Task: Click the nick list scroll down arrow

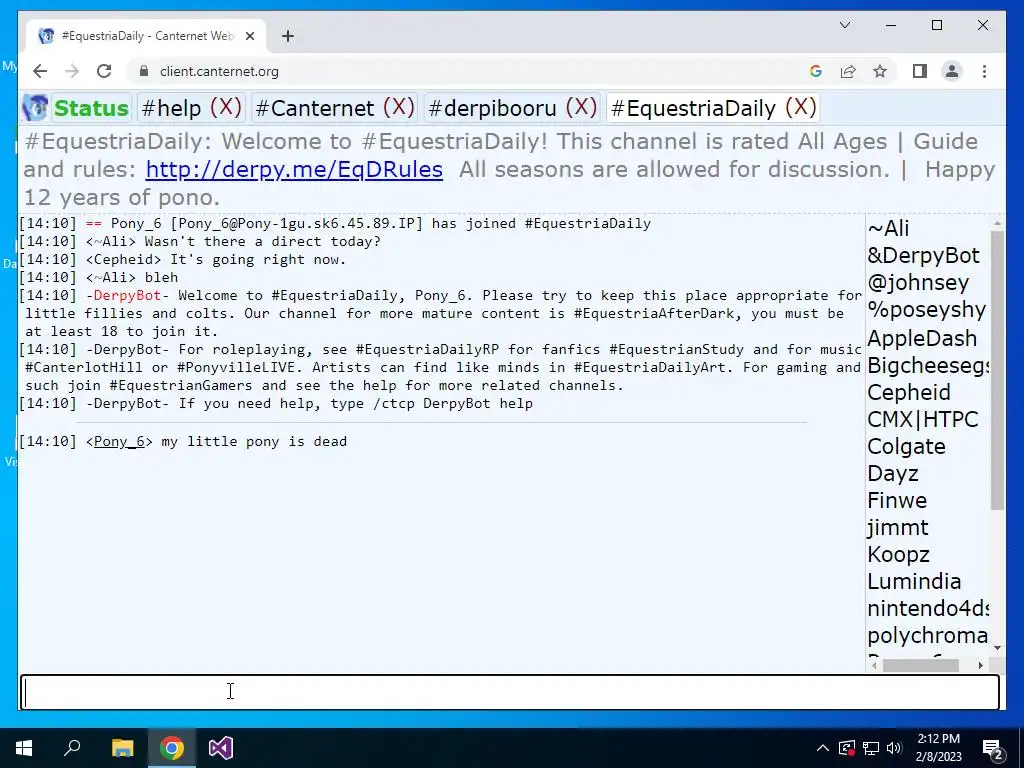Action: pos(997,647)
